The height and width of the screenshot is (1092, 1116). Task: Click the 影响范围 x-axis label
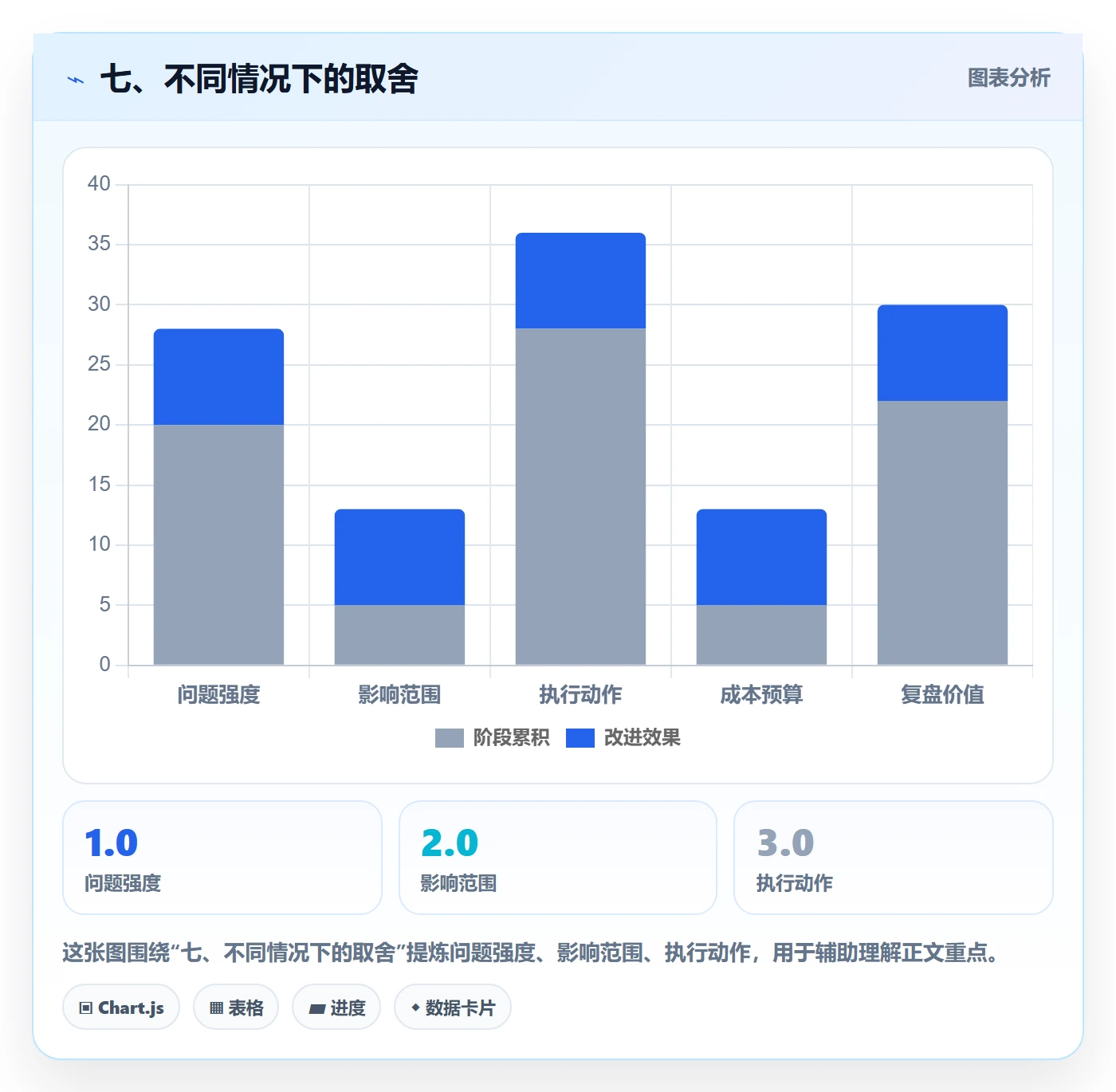pos(399,695)
